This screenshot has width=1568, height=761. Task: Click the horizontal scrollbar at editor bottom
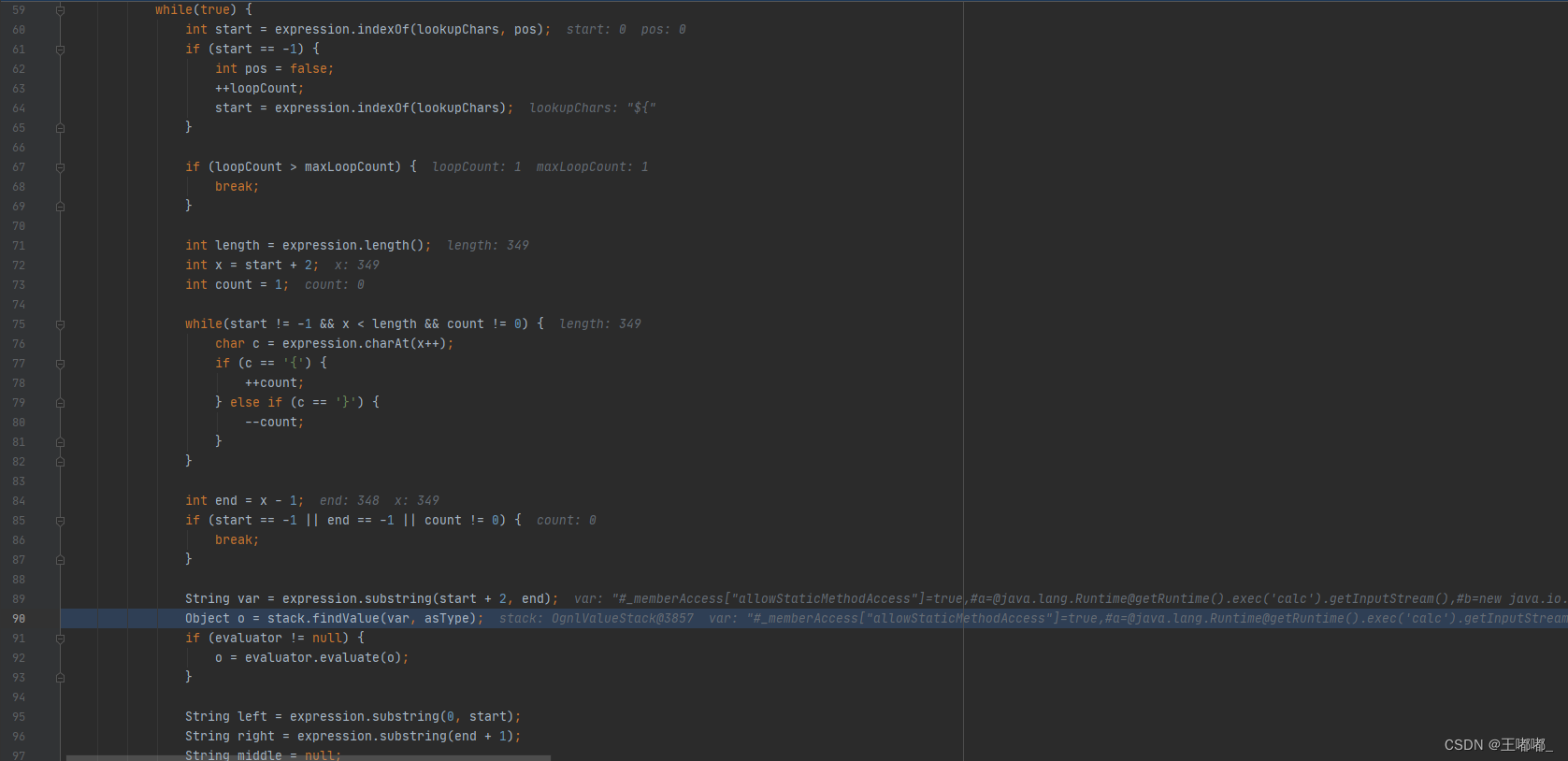click(309, 757)
